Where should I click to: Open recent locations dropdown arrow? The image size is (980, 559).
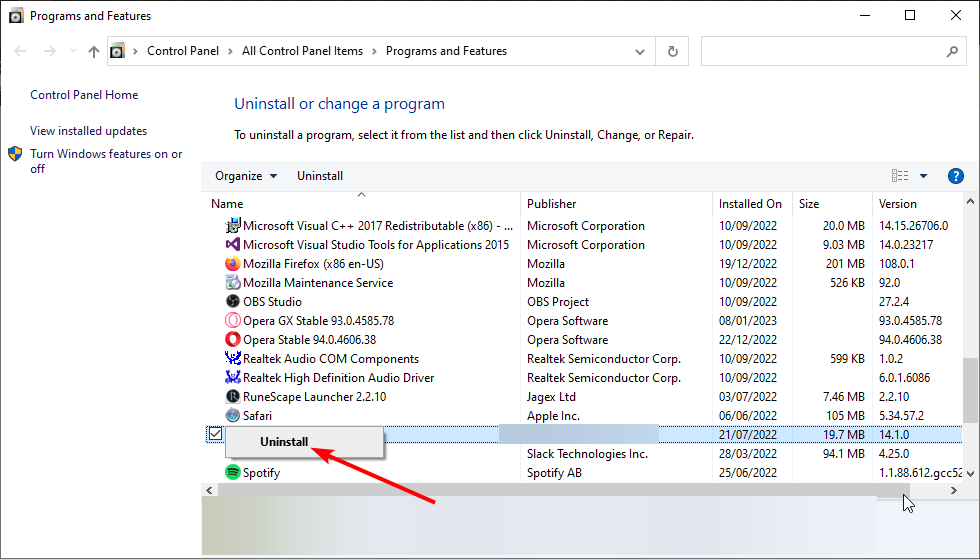tap(73, 51)
